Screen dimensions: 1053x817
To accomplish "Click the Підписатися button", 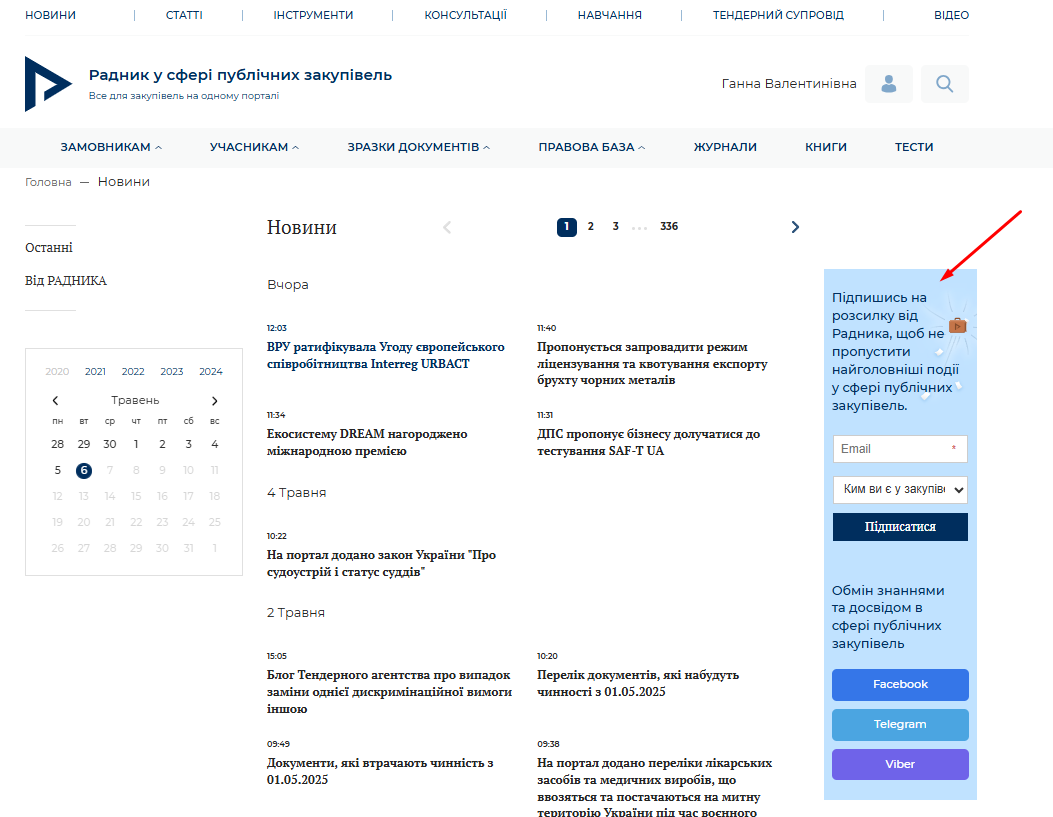I will [x=900, y=527].
